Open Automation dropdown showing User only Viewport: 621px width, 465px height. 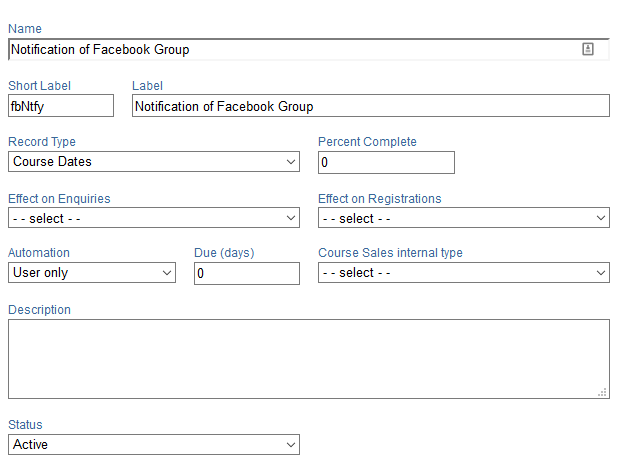coord(92,273)
